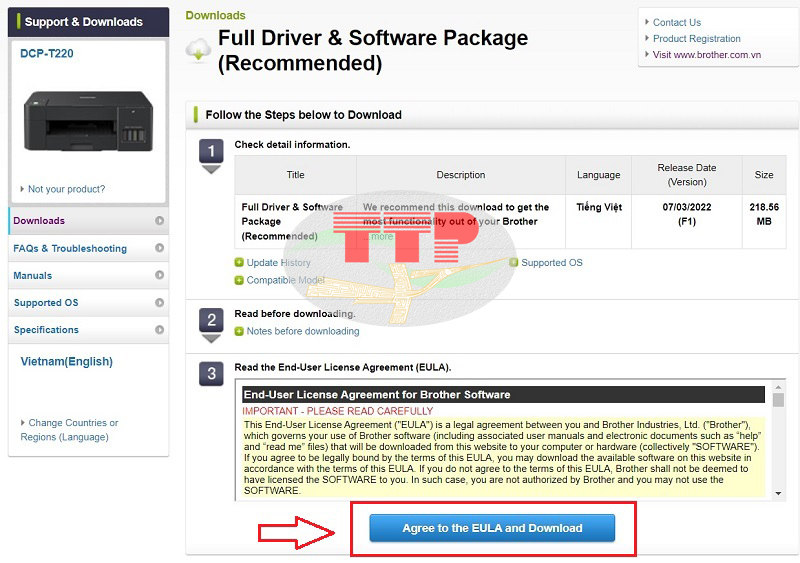Expand Update History with its green plus
Image resolution: width=800 pixels, height=563 pixels.
pyautogui.click(x=239, y=262)
